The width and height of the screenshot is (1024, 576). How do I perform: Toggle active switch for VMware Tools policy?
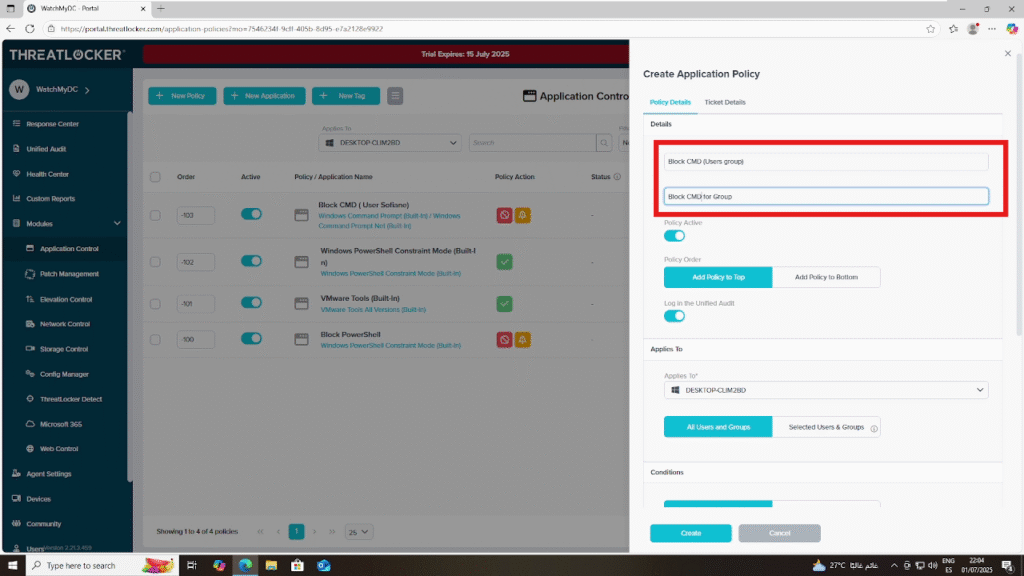(x=251, y=302)
